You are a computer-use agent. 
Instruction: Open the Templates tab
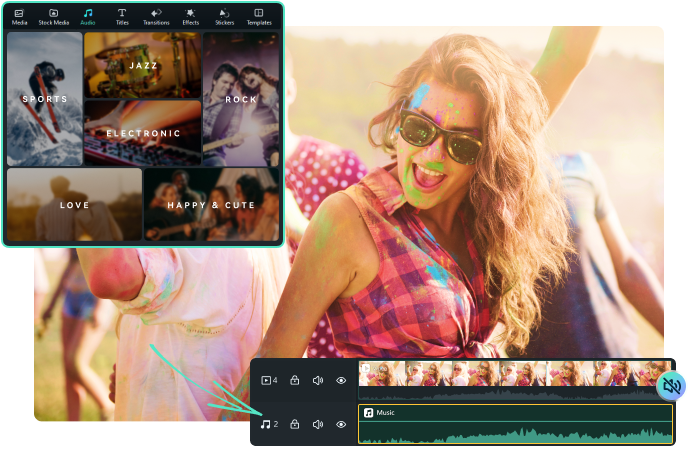pyautogui.click(x=259, y=17)
